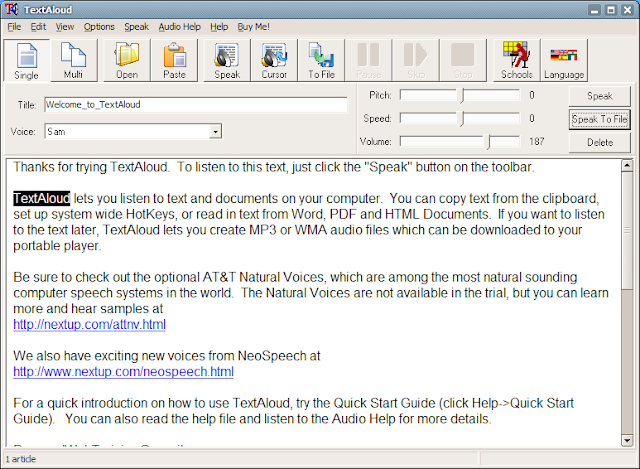Minimize the TextAloud window

595,10
